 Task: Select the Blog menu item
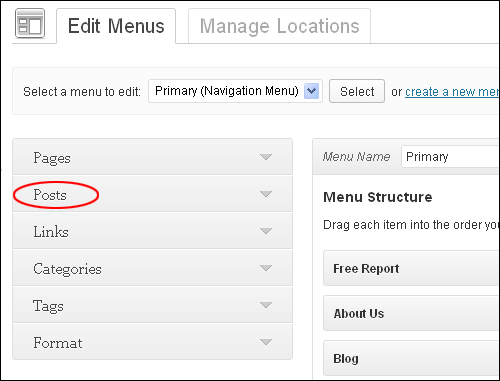411,358
